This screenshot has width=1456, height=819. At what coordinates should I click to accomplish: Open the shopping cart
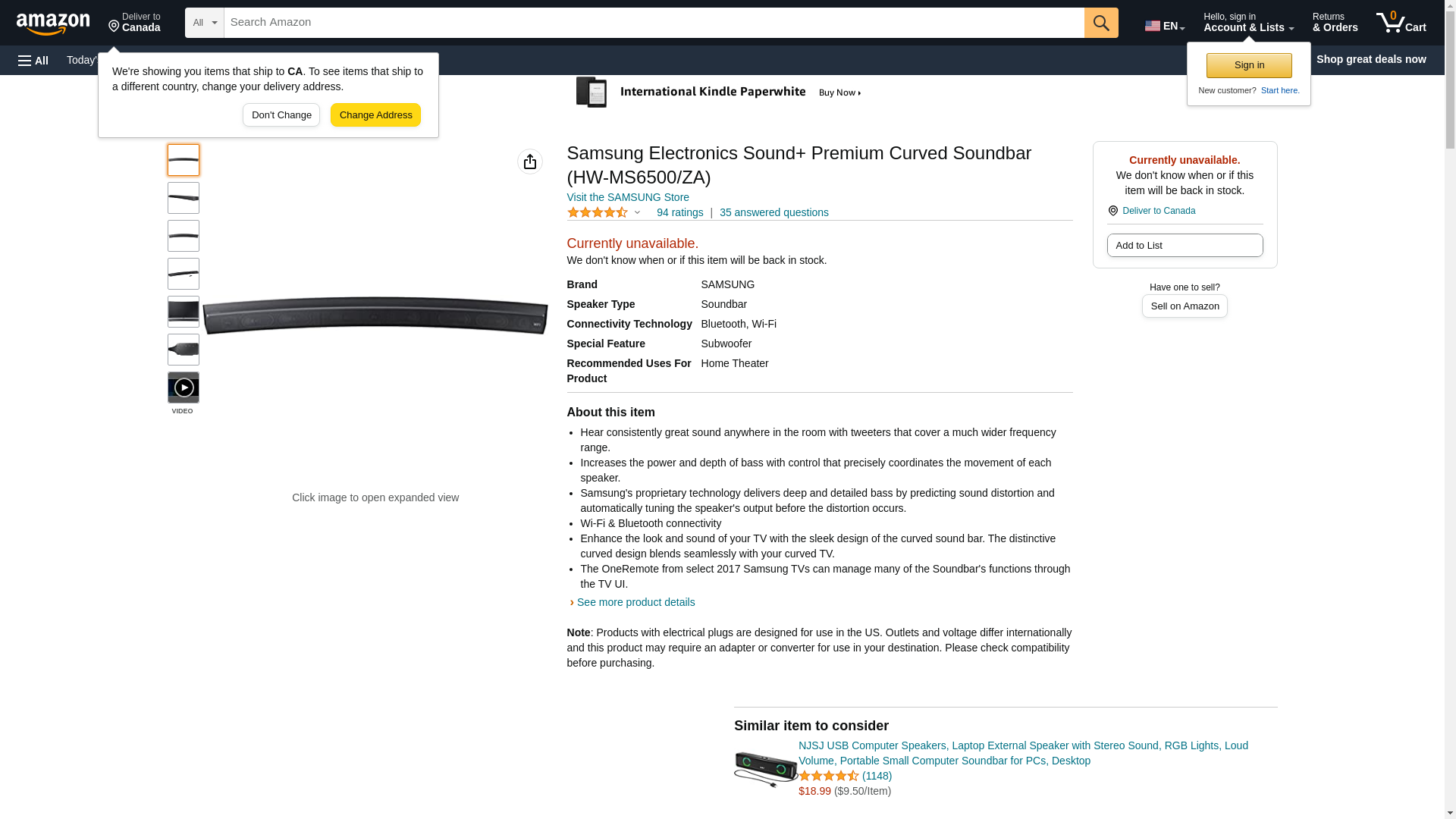pyautogui.click(x=1401, y=23)
